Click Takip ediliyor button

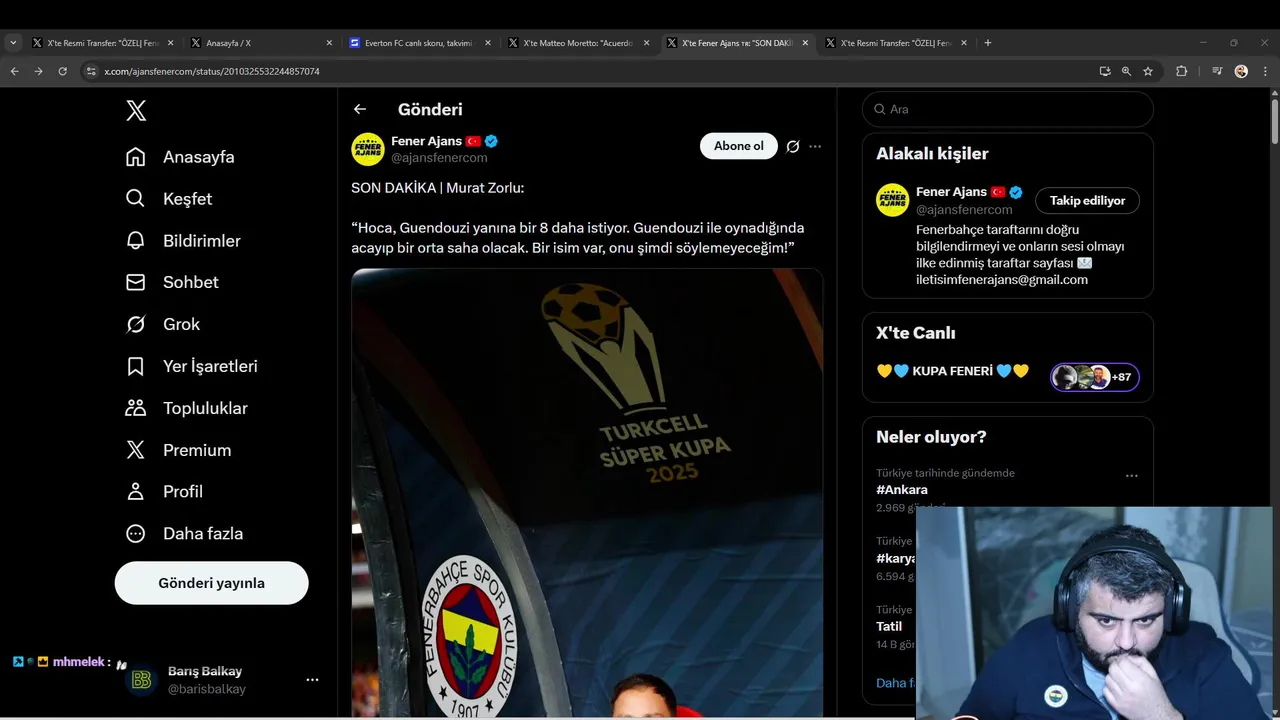click(1087, 200)
